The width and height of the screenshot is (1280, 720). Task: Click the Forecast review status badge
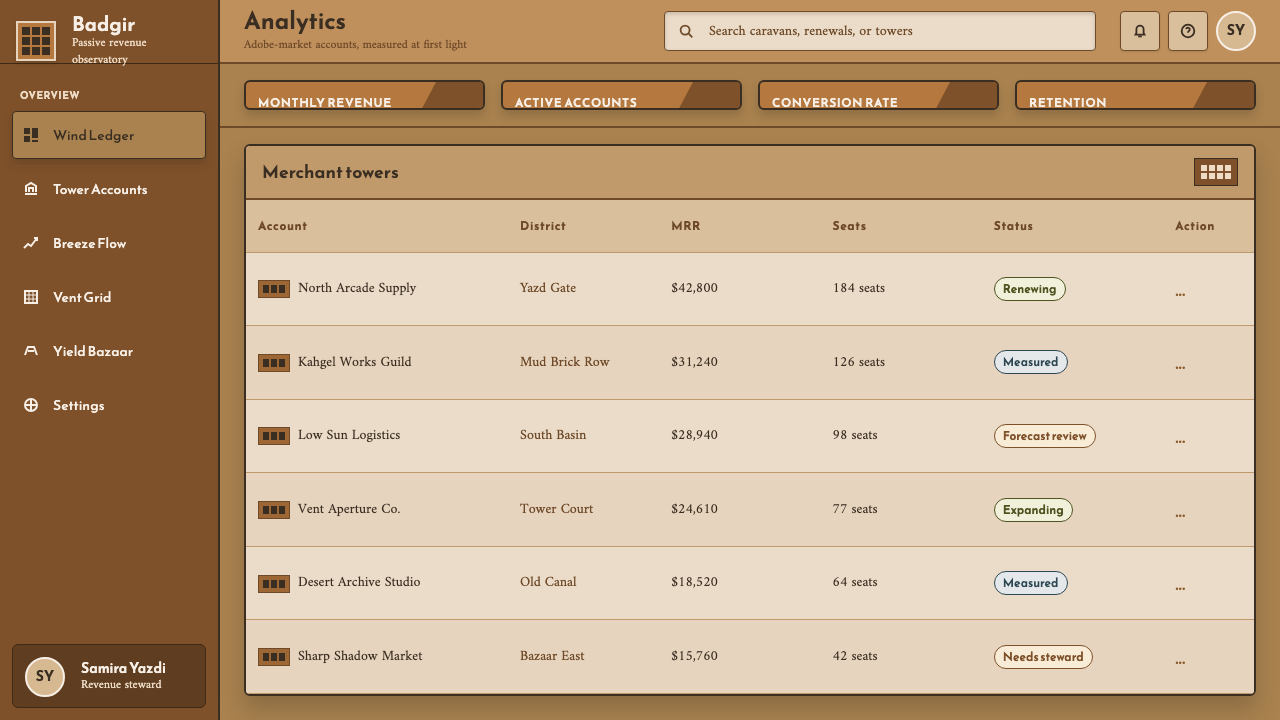1044,436
